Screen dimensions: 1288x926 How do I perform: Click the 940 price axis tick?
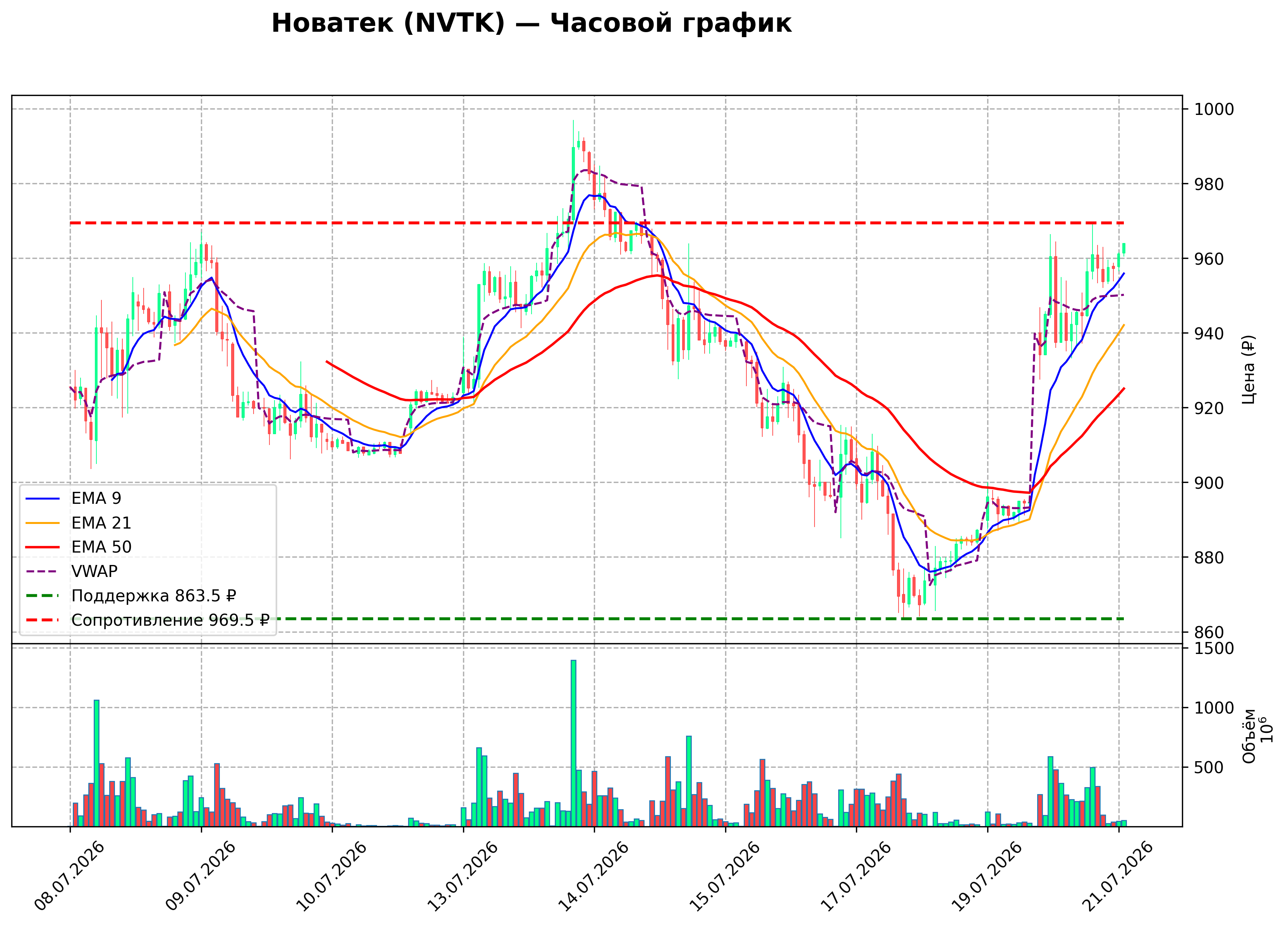[1209, 333]
